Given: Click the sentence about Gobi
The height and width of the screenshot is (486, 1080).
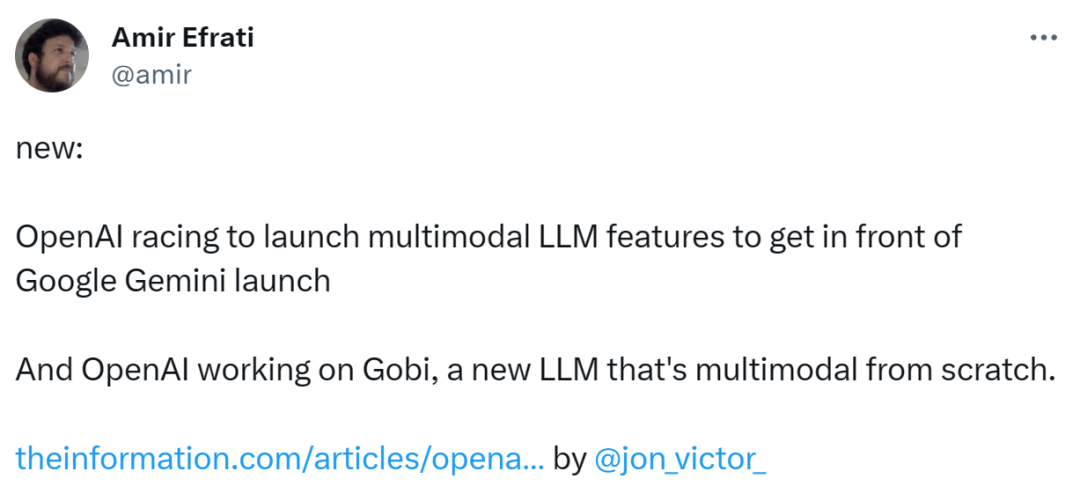Looking at the screenshot, I should pos(535,370).
